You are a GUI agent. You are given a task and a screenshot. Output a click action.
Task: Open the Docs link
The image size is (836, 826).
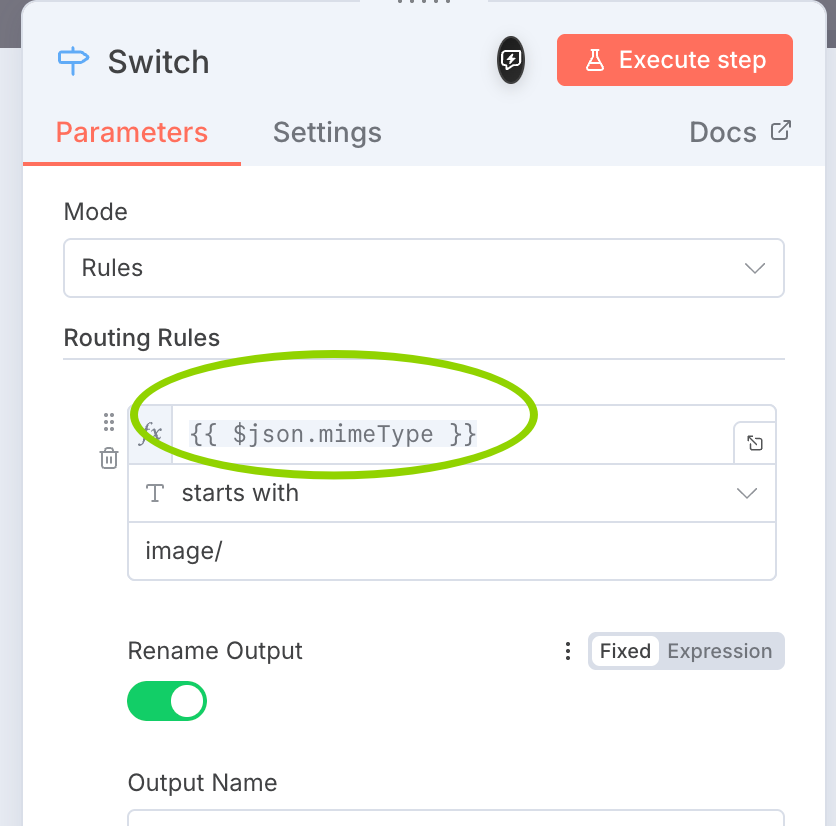coord(740,133)
